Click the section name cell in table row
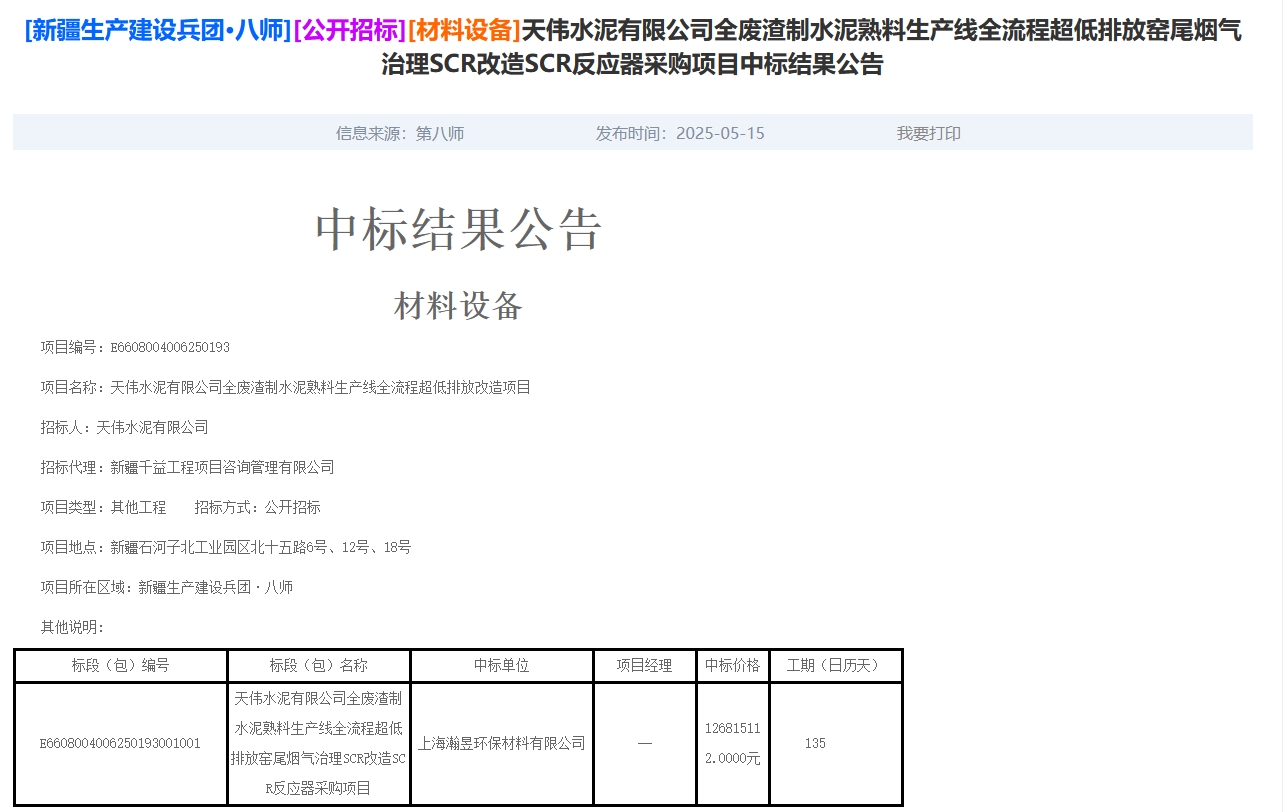Viewport: 1288px width, 812px height. 319,744
